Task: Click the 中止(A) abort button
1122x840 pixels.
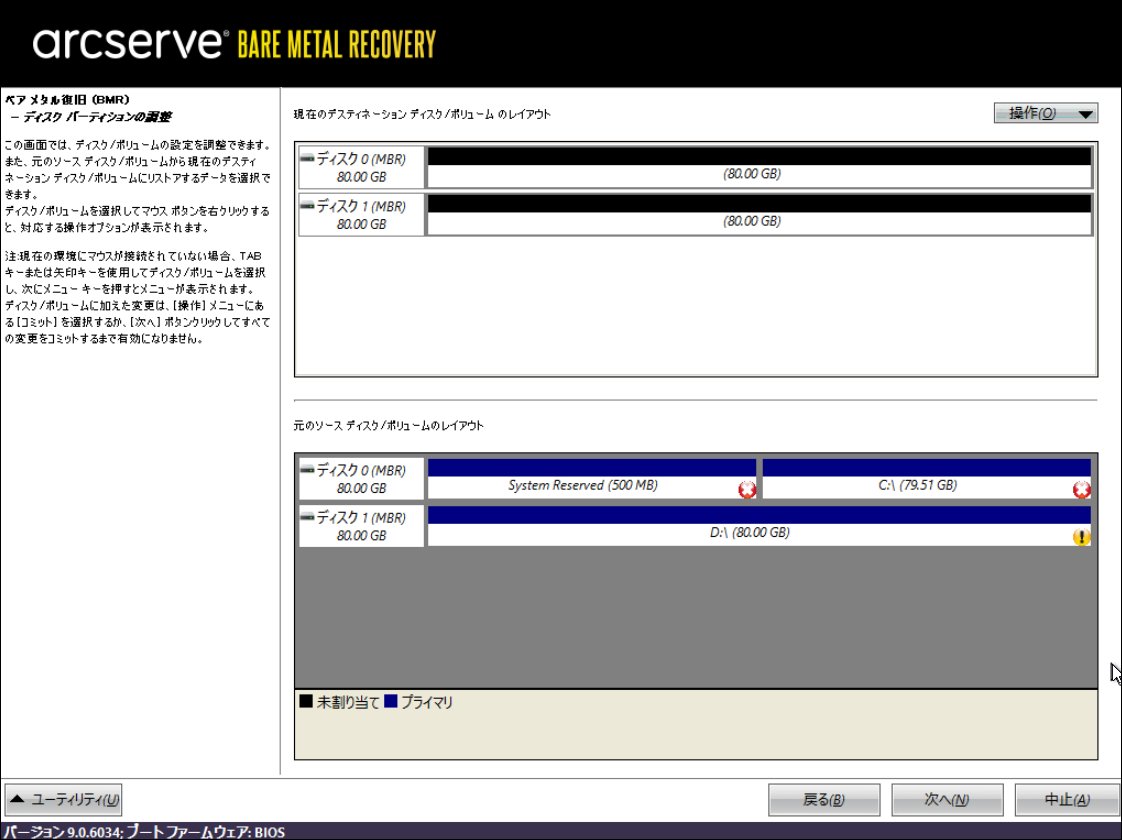Action: [1067, 800]
